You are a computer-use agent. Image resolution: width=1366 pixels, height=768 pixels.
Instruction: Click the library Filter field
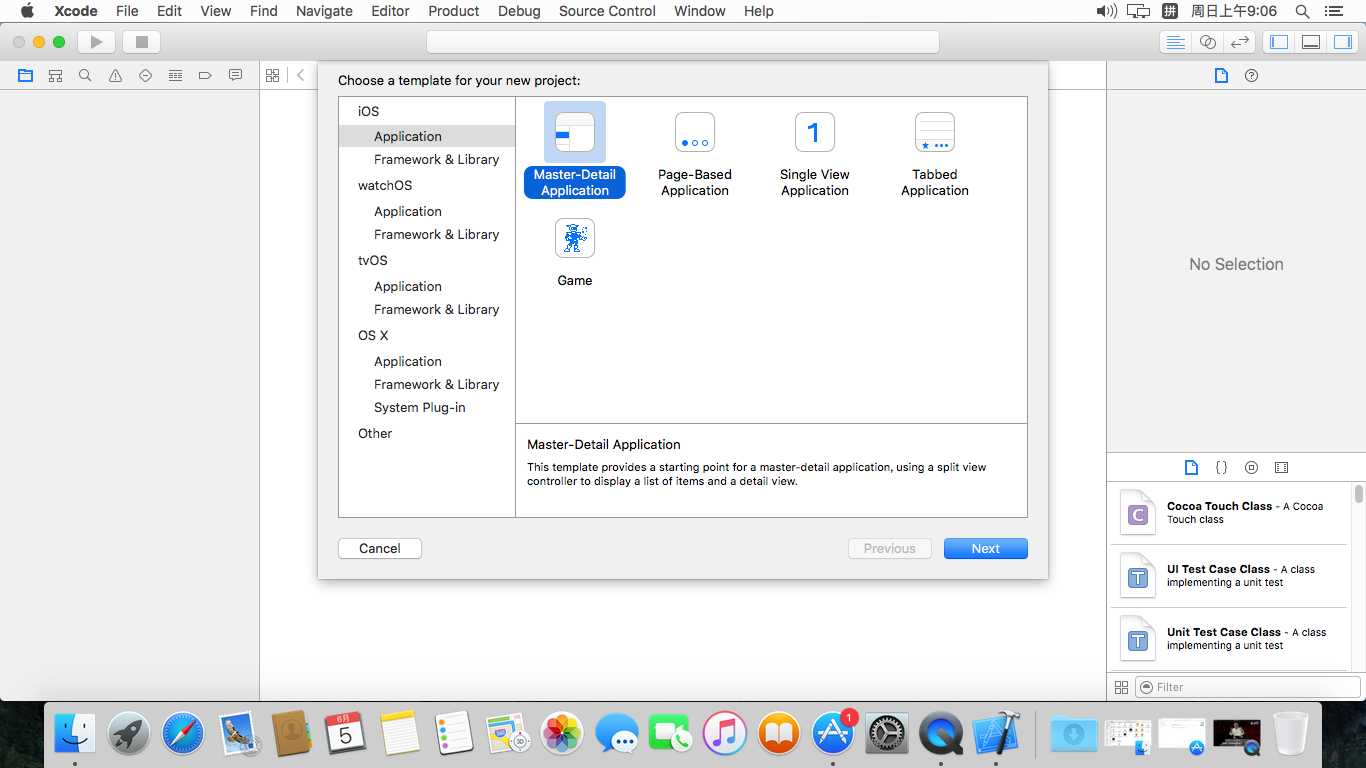(1248, 687)
